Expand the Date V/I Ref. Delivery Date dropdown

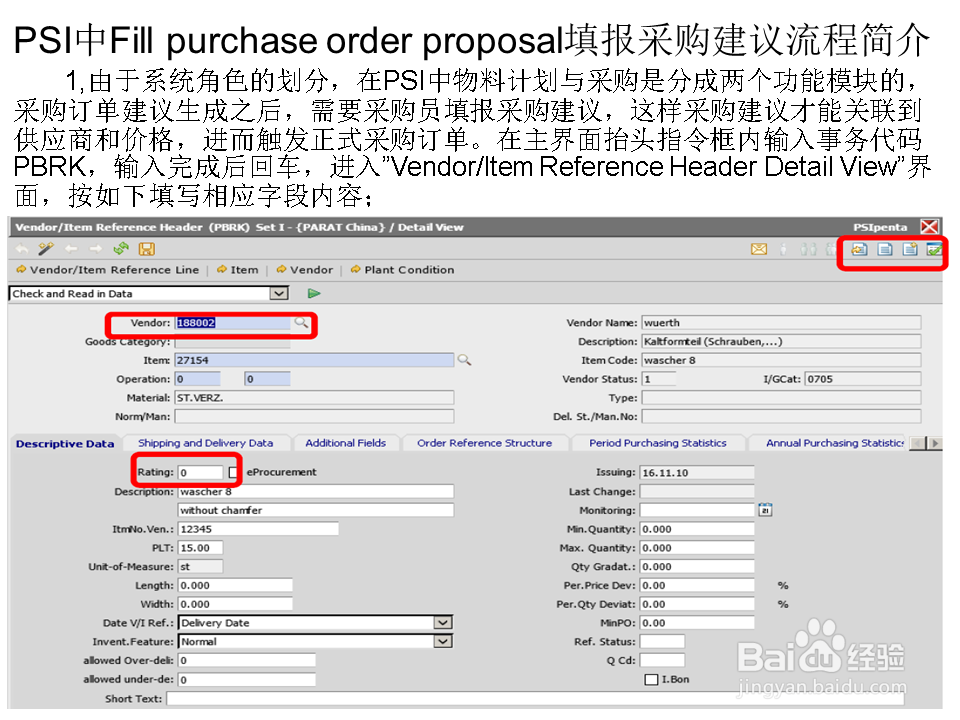coord(442,622)
